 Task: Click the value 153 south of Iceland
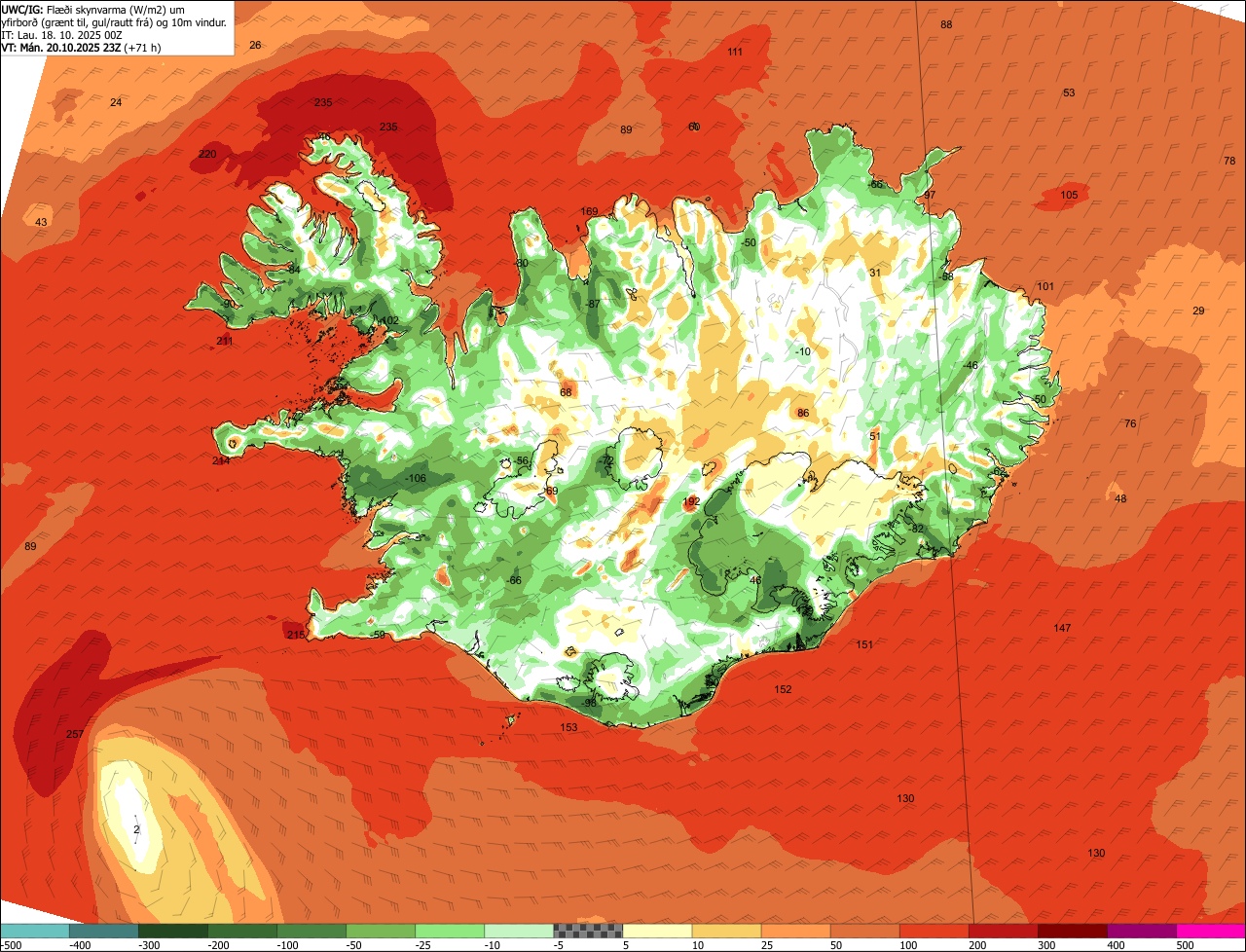(568, 727)
